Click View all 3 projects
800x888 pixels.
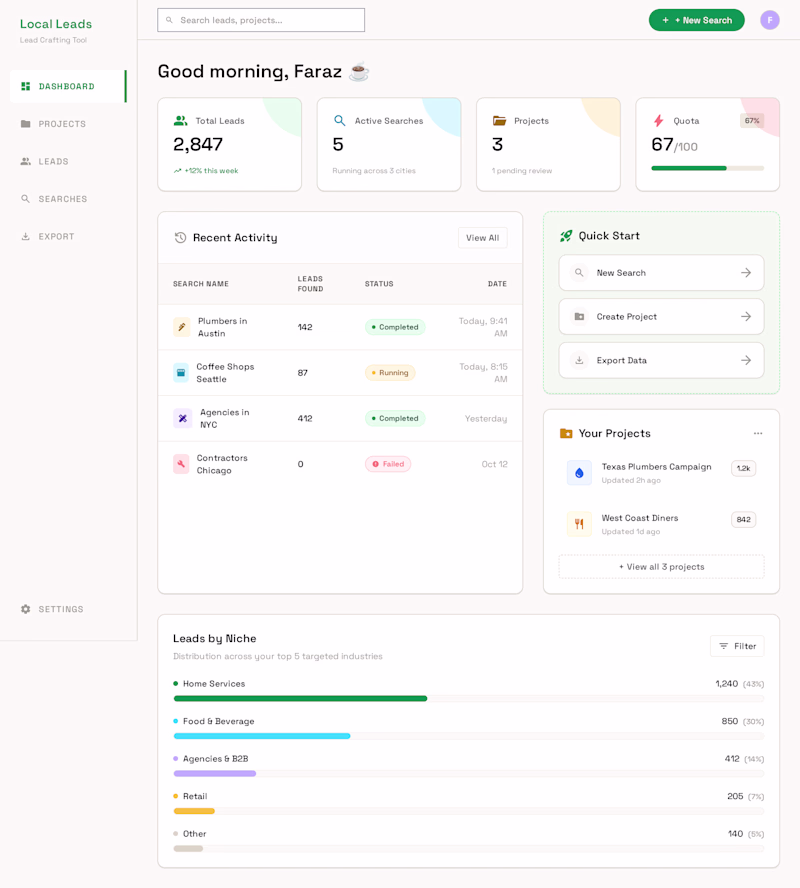click(661, 567)
